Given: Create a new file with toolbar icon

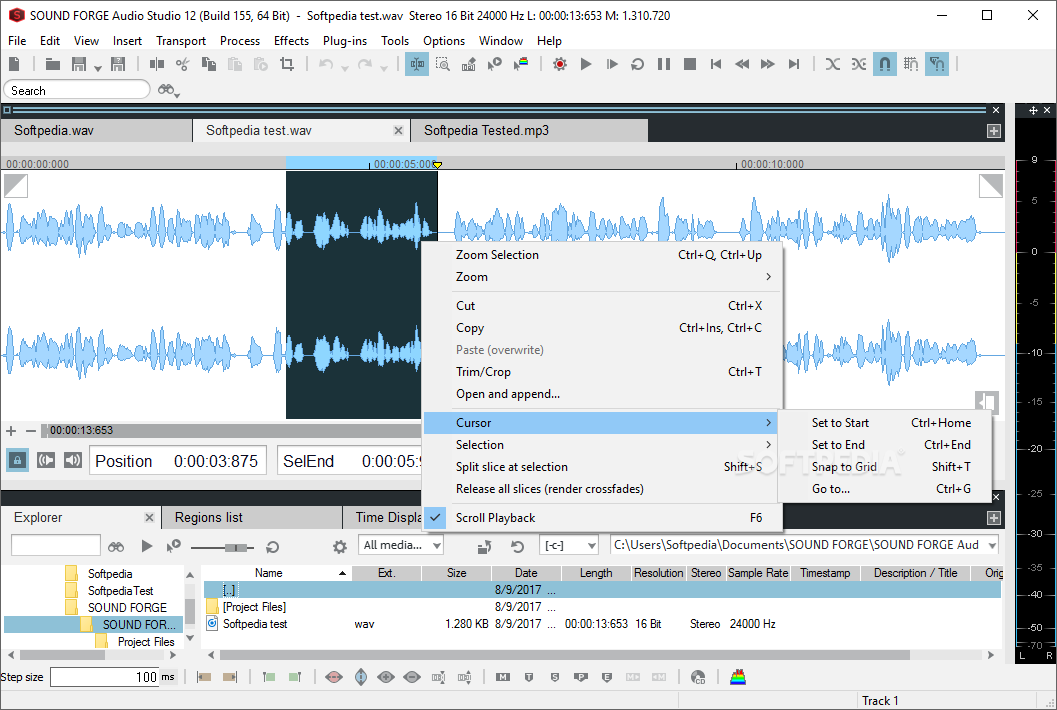Looking at the screenshot, I should pos(14,64).
